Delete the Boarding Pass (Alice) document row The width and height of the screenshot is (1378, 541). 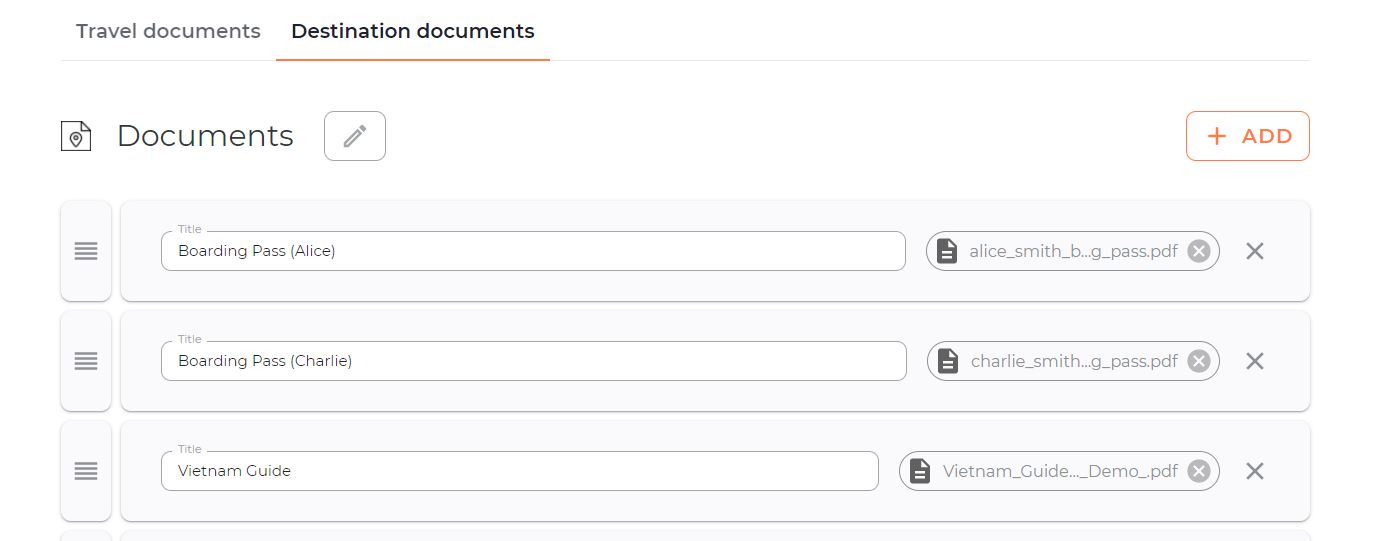click(x=1255, y=251)
